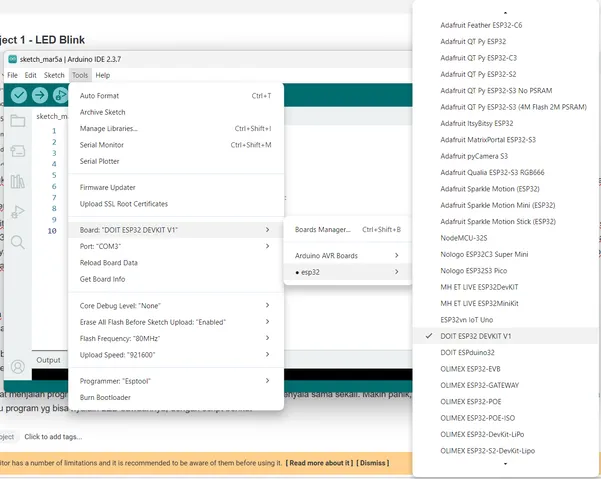Click the scroll down arrow in board list
The image size is (601, 479).
(505, 464)
